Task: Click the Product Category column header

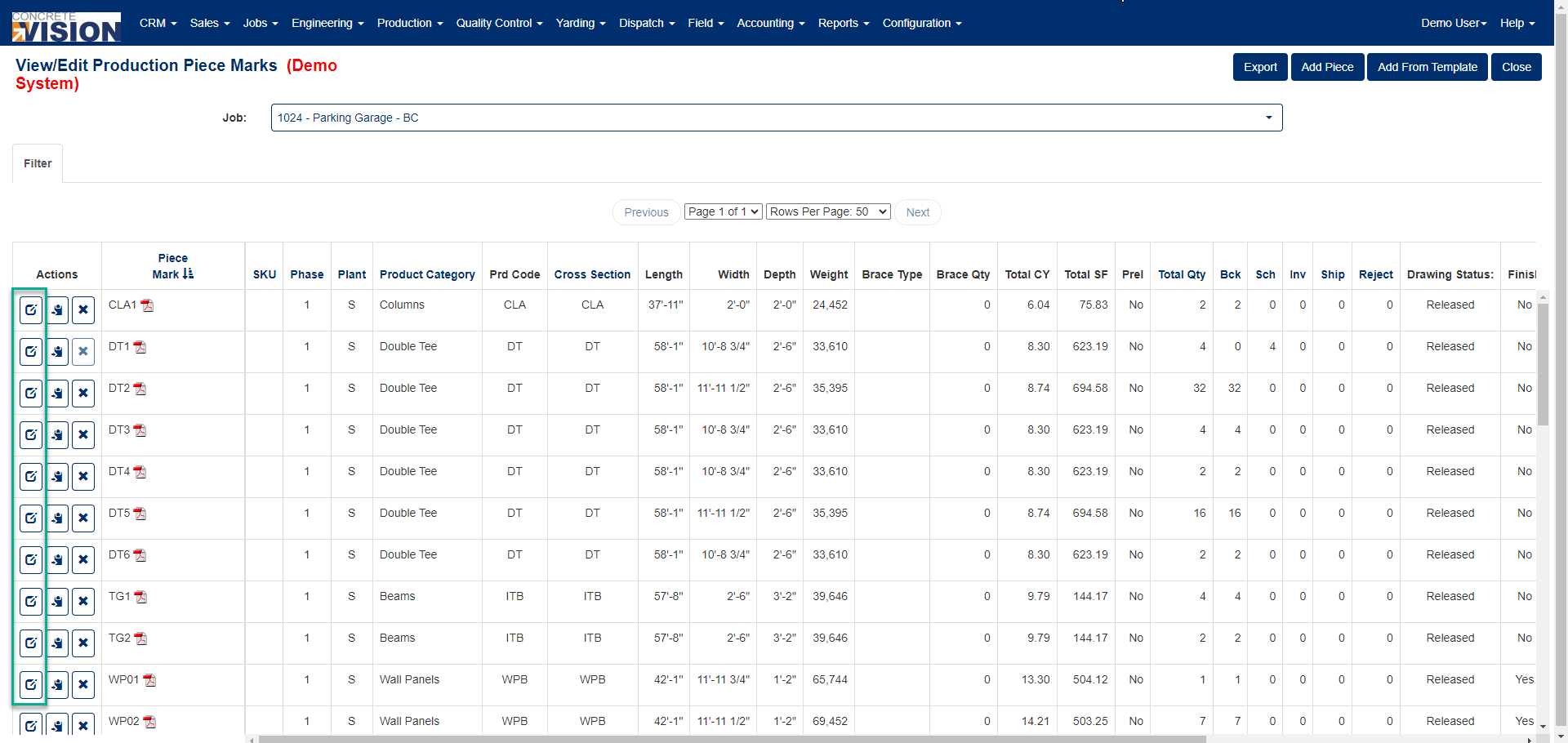Action: [x=427, y=274]
